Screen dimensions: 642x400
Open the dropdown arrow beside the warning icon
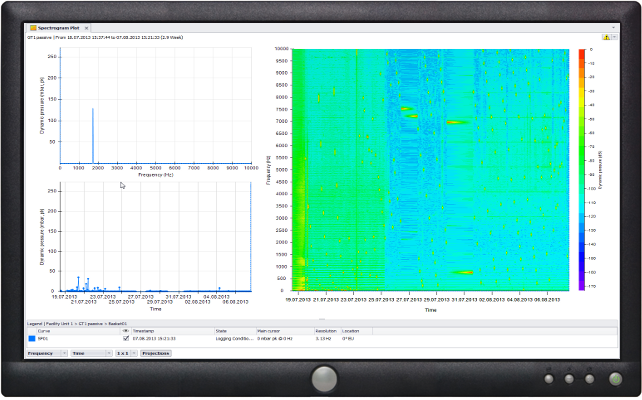coord(614,37)
